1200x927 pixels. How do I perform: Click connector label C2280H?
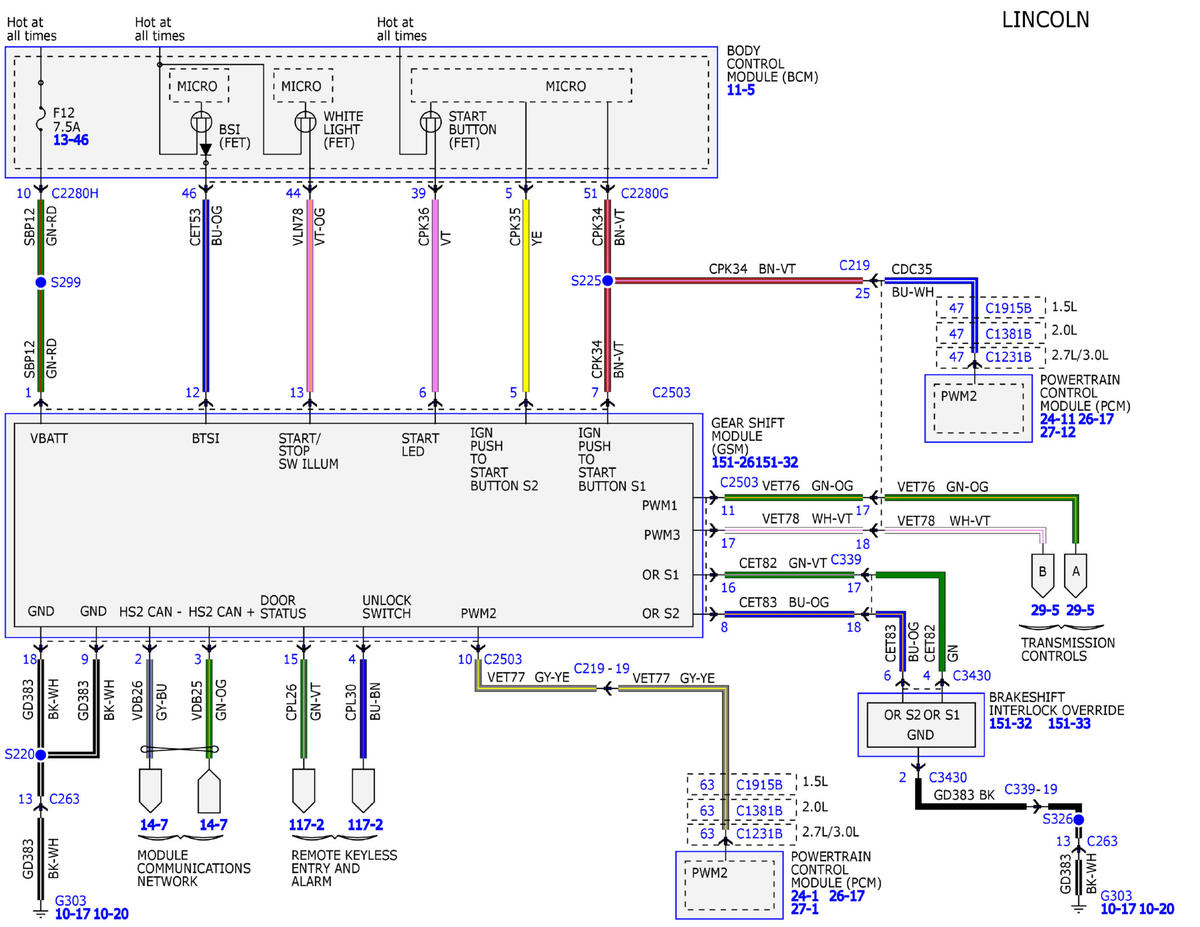[x=75, y=194]
